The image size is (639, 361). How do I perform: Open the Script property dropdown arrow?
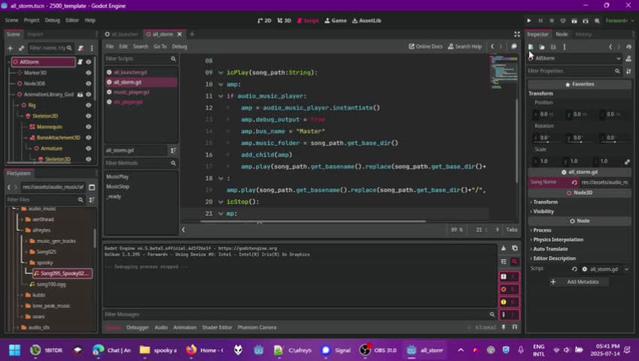point(626,269)
